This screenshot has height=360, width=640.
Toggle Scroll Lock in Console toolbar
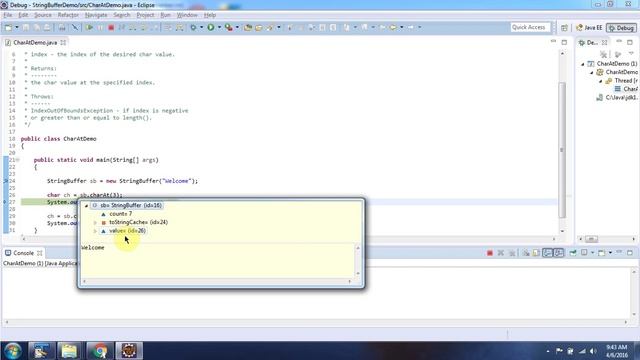pos(536,253)
